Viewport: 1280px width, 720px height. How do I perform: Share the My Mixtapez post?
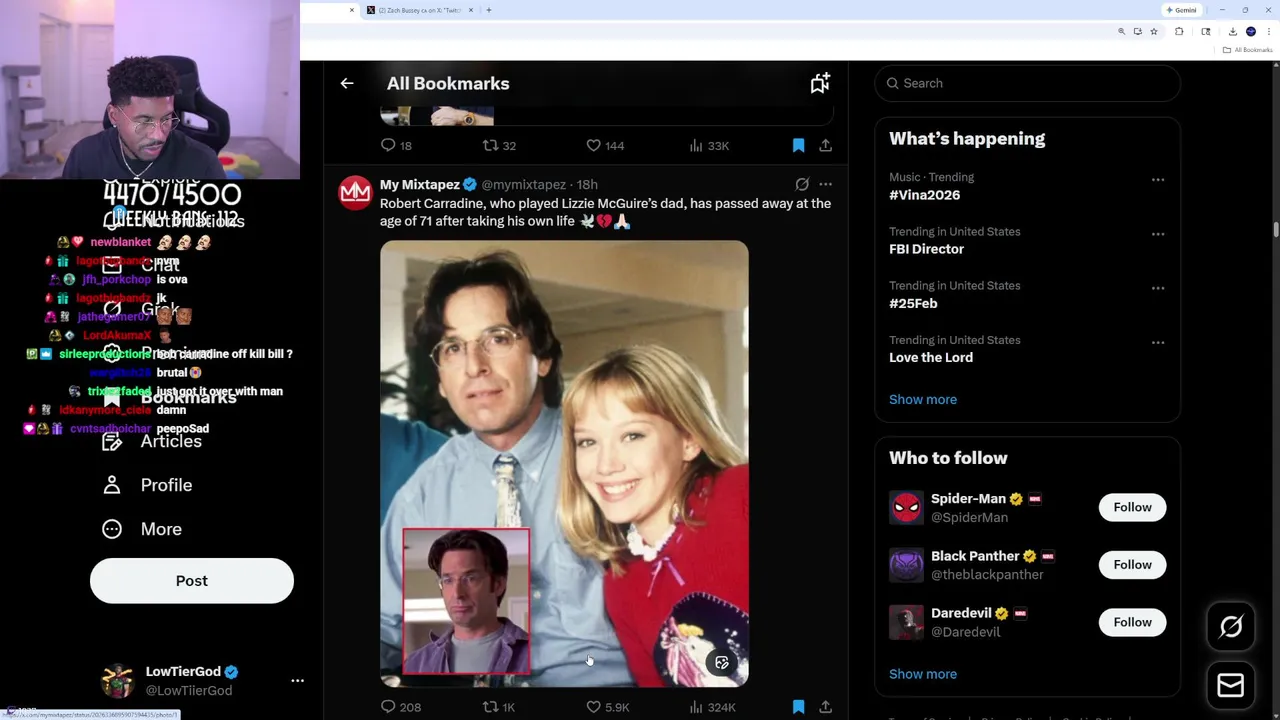point(825,707)
